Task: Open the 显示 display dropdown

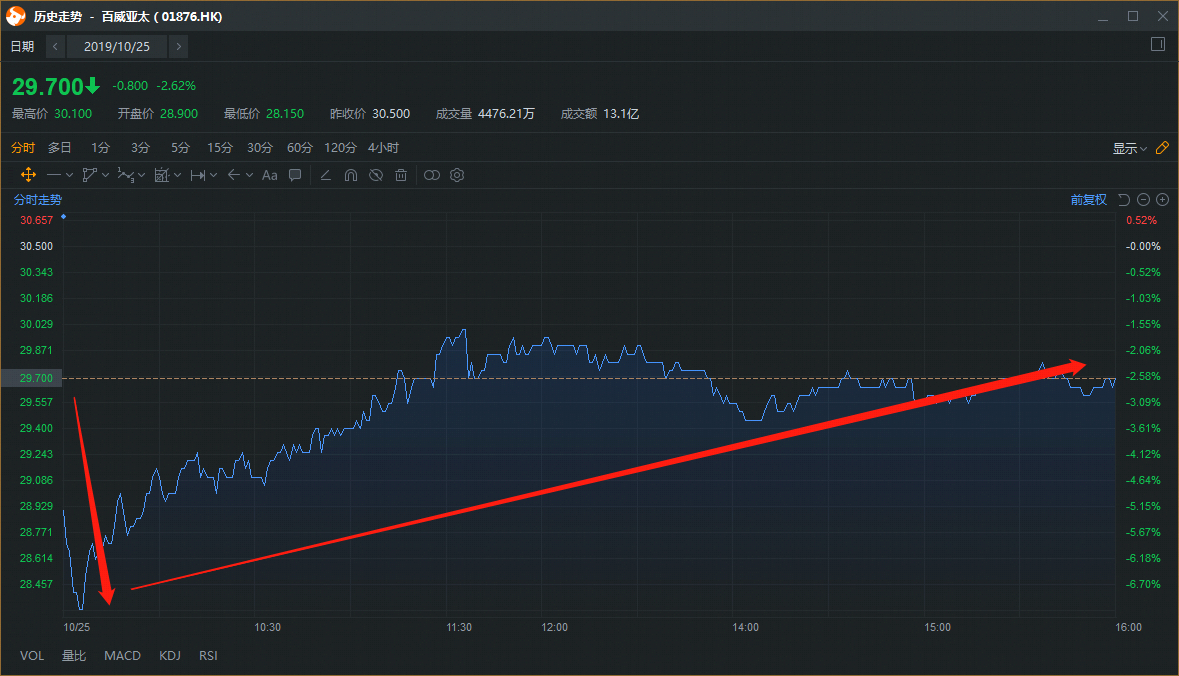Action: 1130,148
